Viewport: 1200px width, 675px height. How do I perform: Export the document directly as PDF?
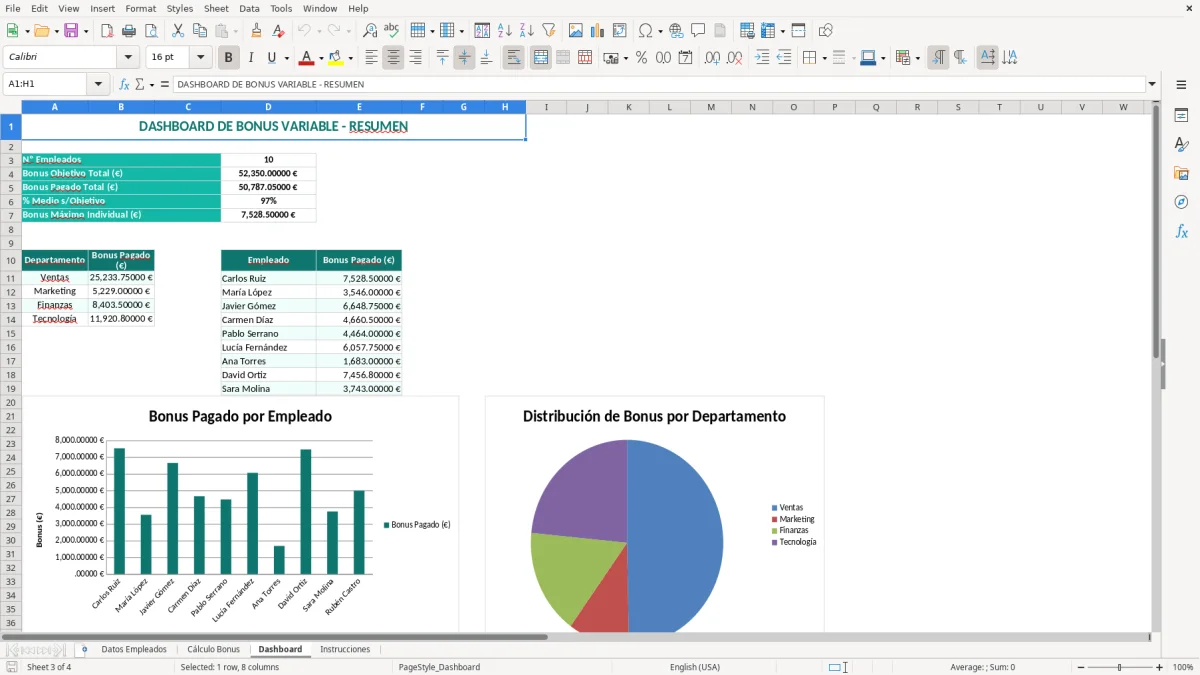coord(106,31)
